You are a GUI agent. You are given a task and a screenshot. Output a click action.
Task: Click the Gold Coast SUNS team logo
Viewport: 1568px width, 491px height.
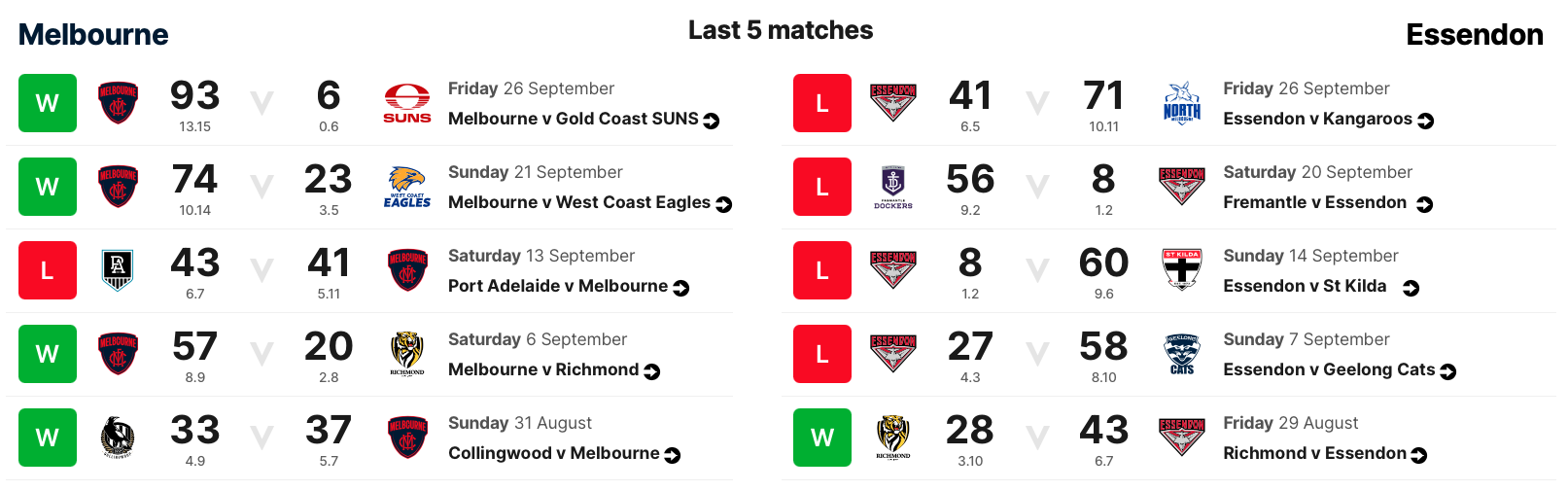pos(406,103)
